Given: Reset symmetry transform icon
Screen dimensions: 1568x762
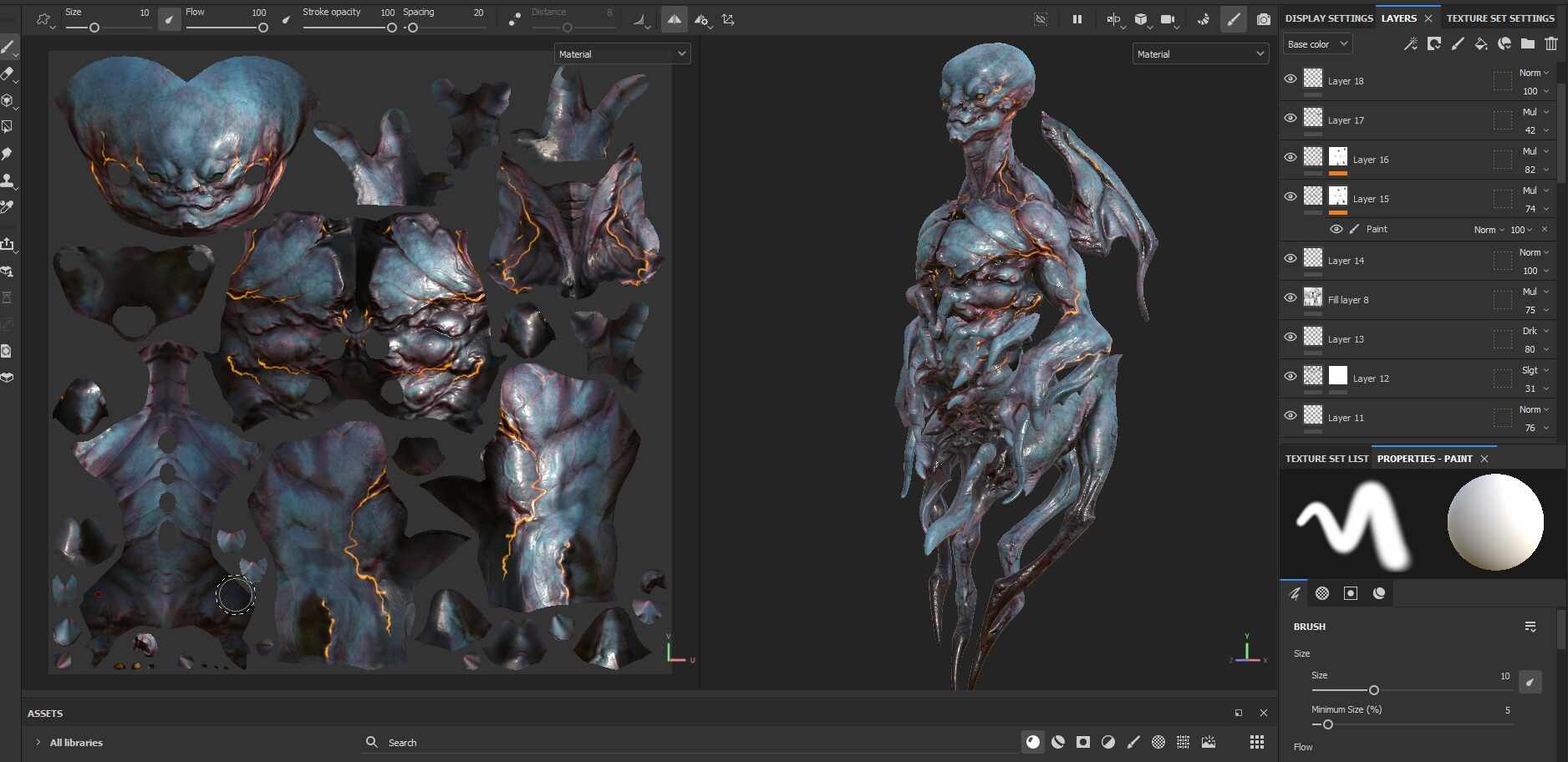Looking at the screenshot, I should tap(728, 19).
